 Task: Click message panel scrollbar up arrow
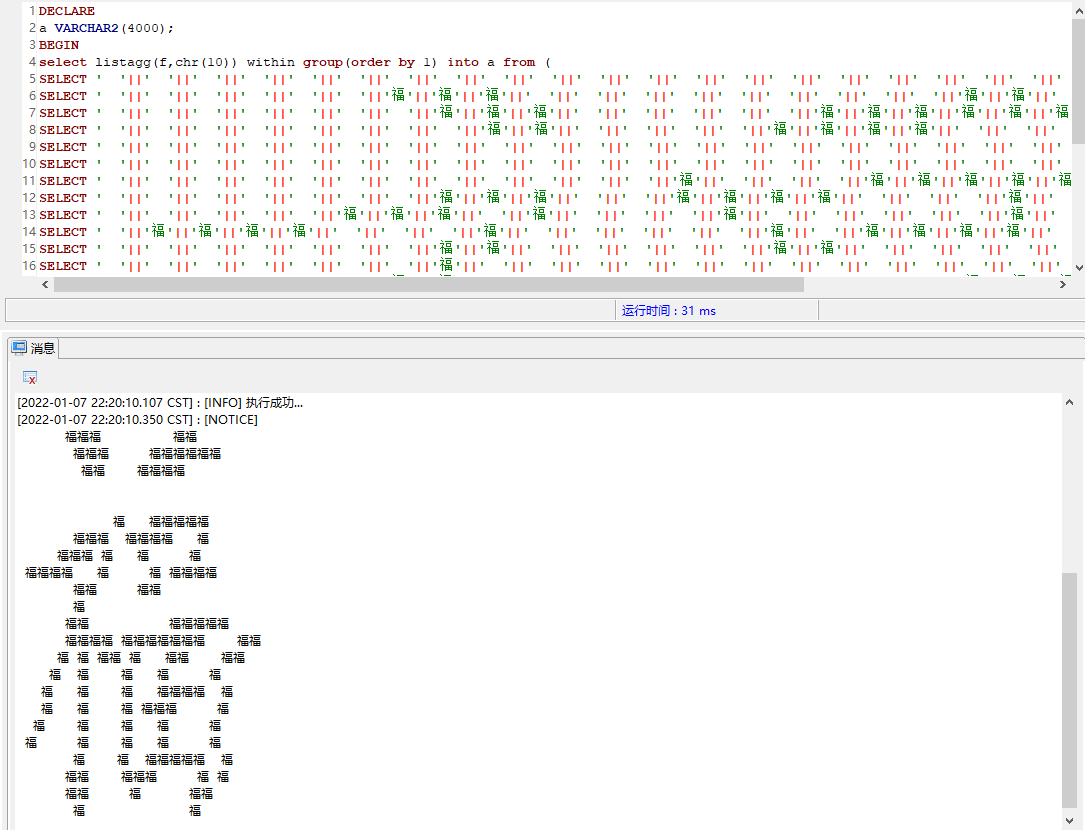tap(1069, 402)
